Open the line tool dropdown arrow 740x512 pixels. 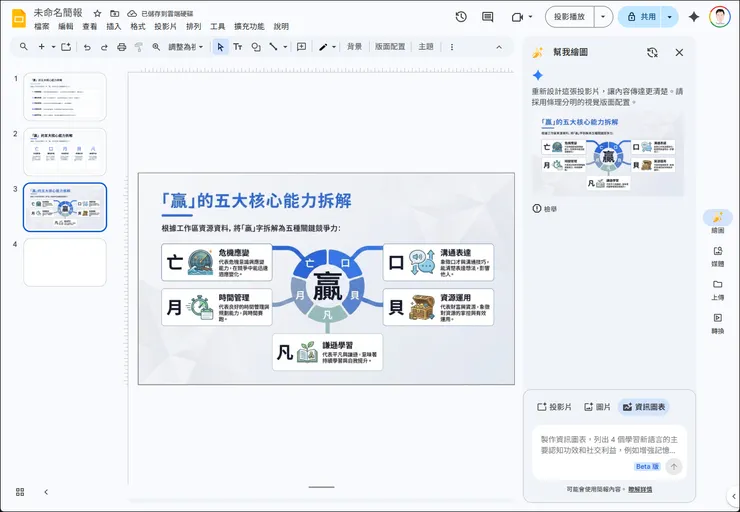285,47
